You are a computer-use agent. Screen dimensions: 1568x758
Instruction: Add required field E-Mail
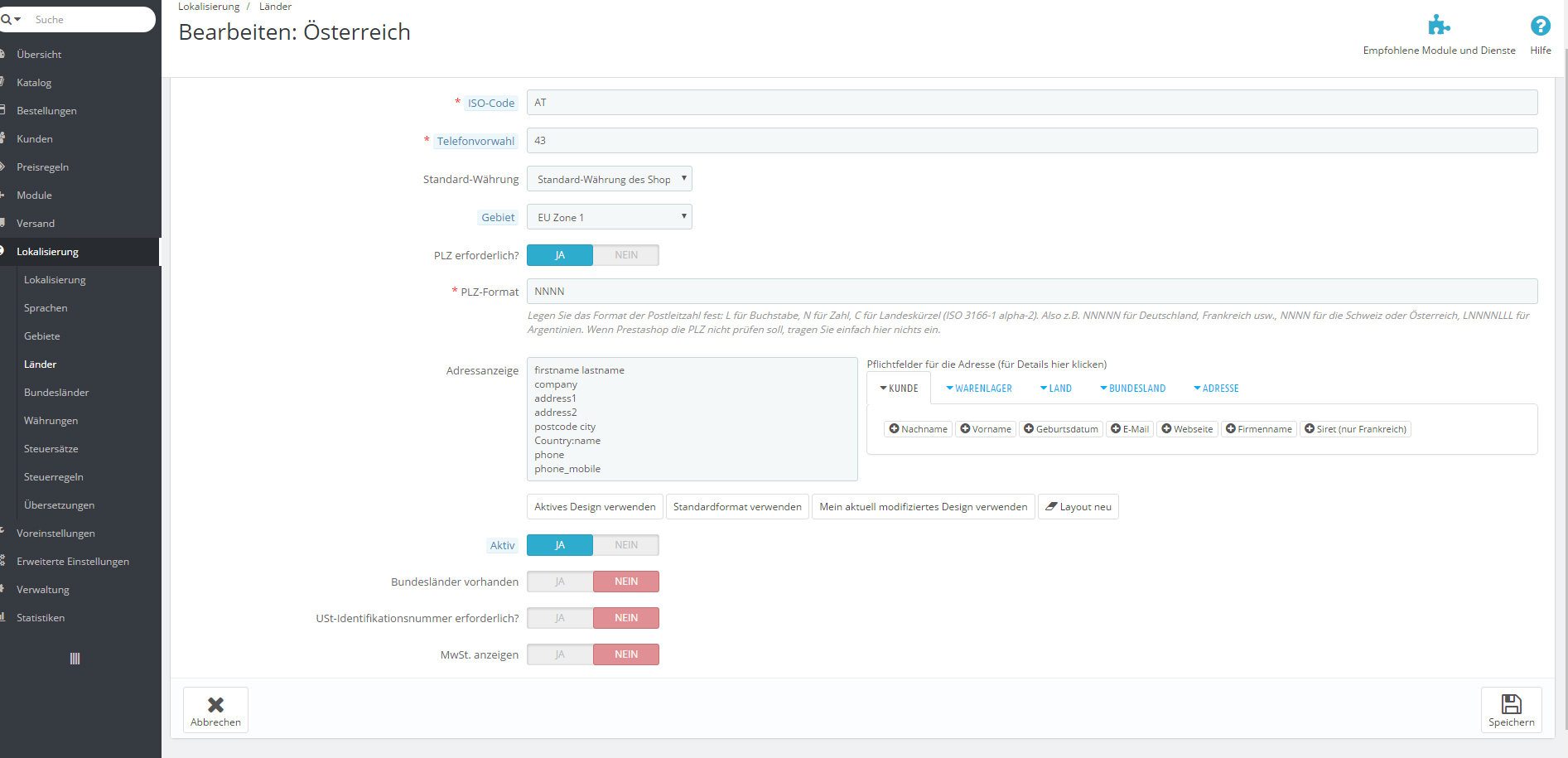(x=1130, y=429)
